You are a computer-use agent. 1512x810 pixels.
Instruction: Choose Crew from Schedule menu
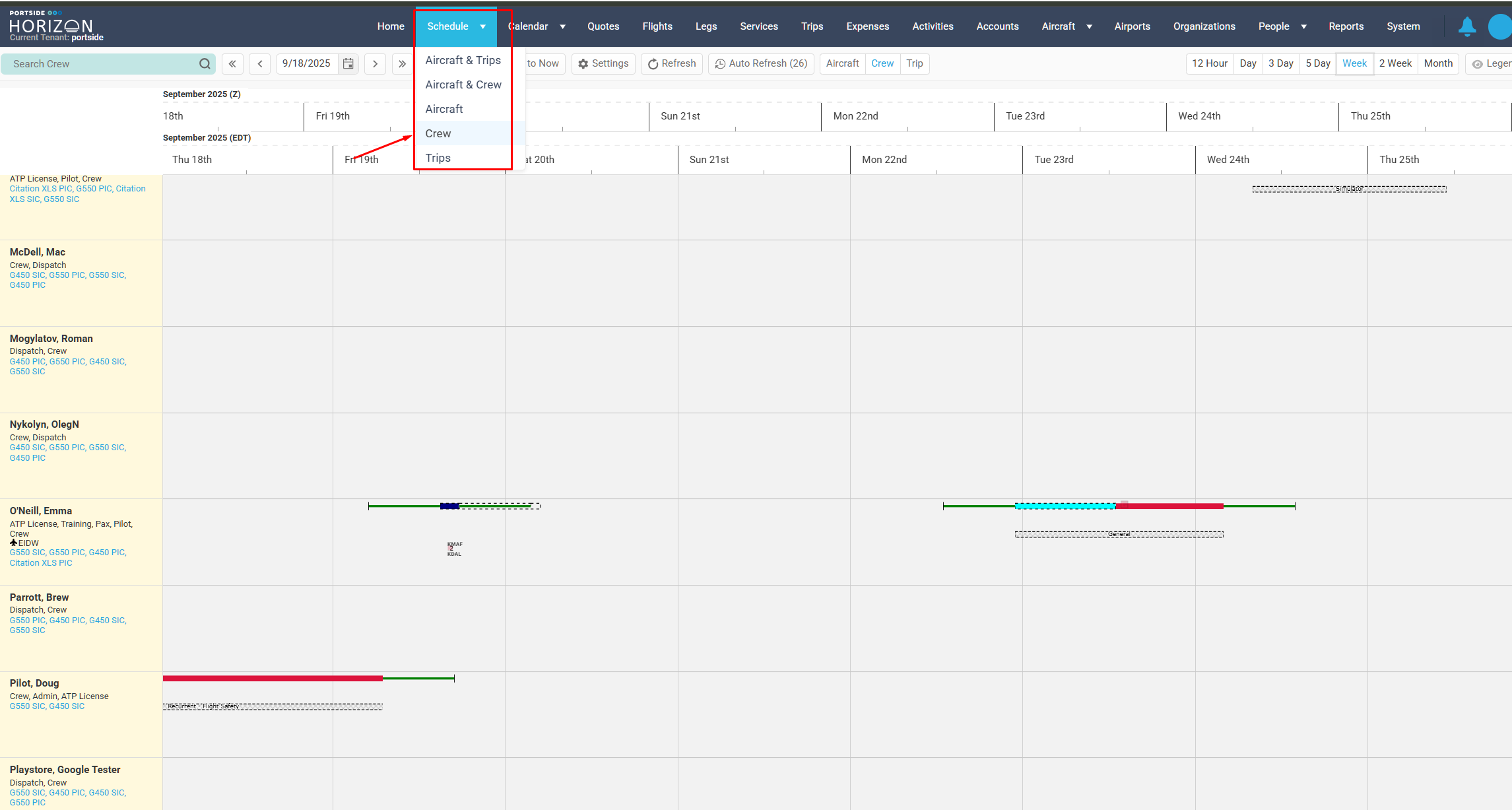[x=438, y=133]
